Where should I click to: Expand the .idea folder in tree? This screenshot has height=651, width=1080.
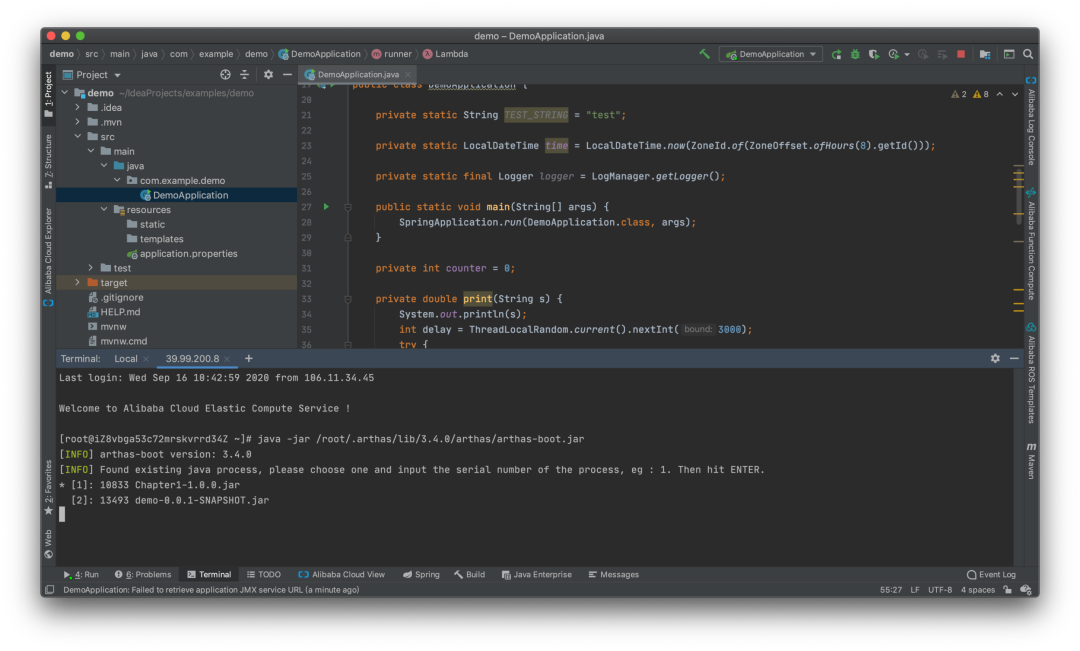point(78,108)
